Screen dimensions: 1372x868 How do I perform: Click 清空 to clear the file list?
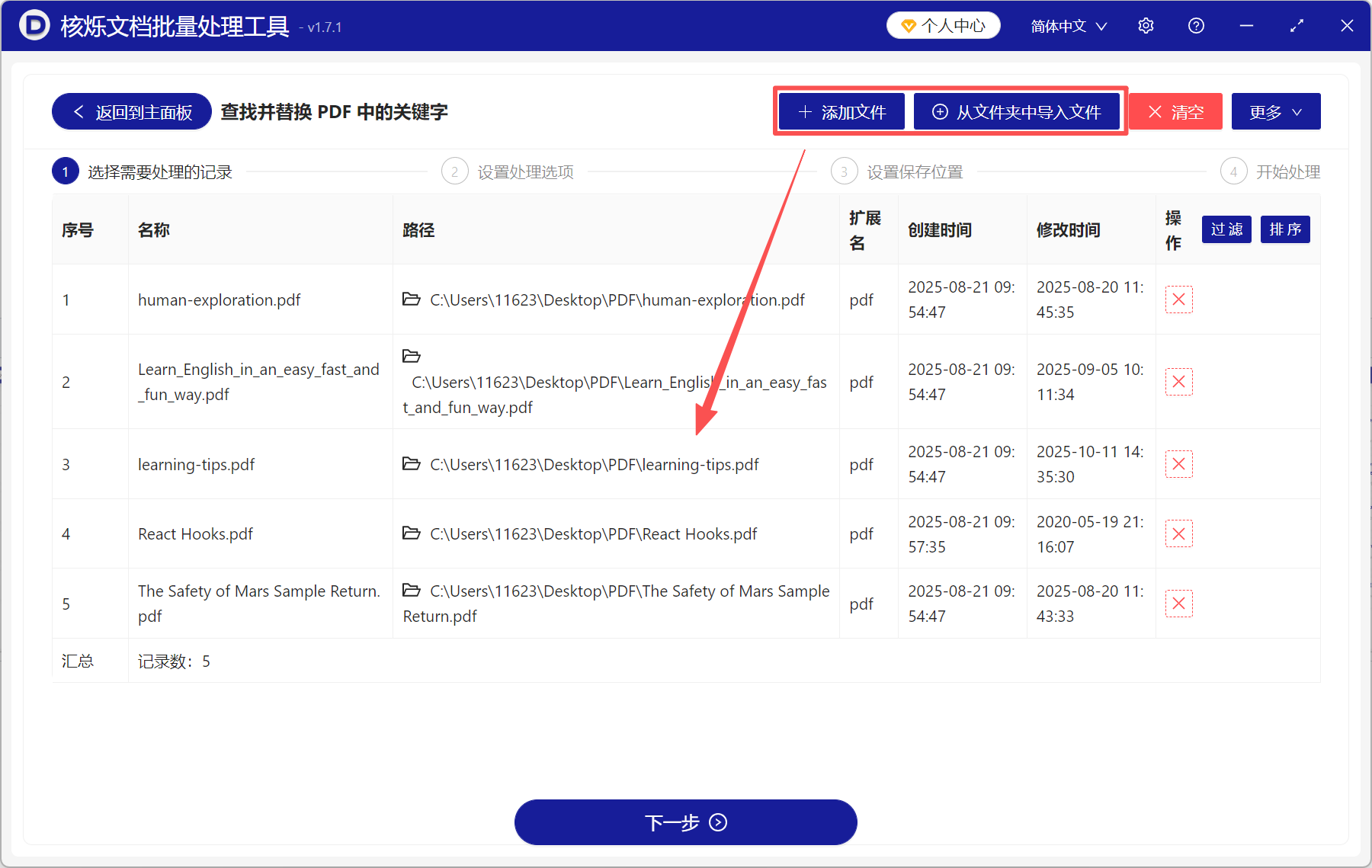click(x=1175, y=111)
